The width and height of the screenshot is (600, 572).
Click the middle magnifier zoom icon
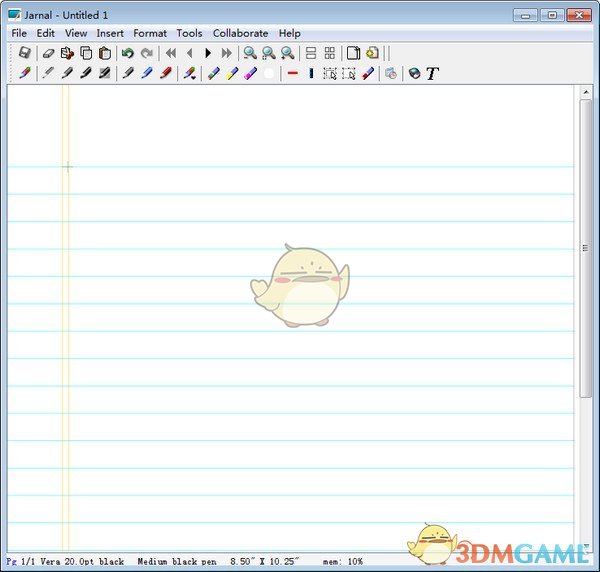269,53
